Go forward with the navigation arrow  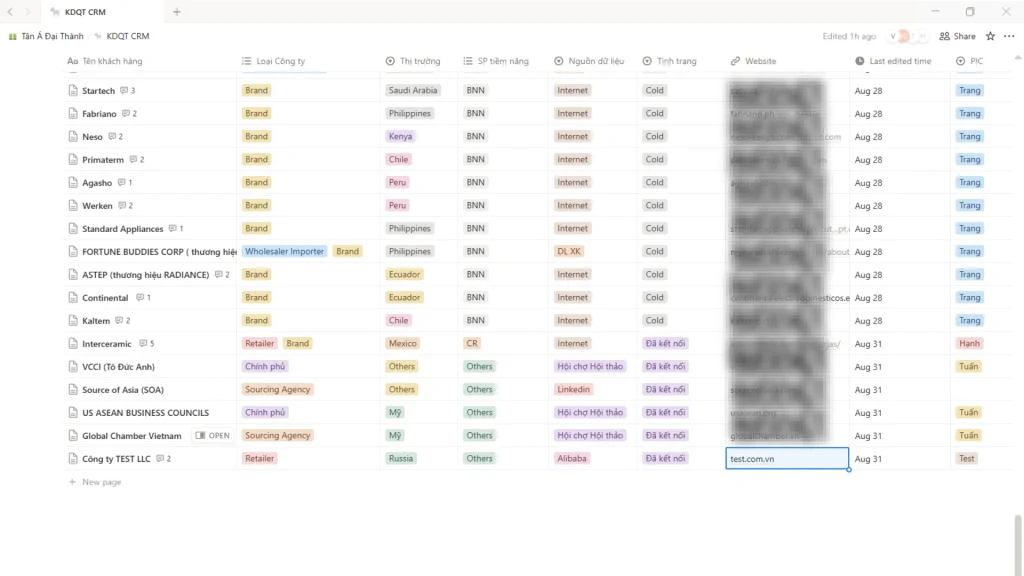[28, 12]
